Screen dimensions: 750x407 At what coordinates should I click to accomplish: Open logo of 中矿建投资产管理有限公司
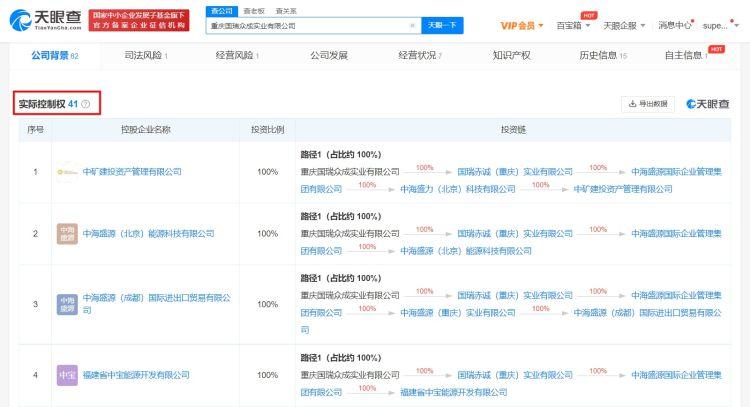pyautogui.click(x=67, y=172)
